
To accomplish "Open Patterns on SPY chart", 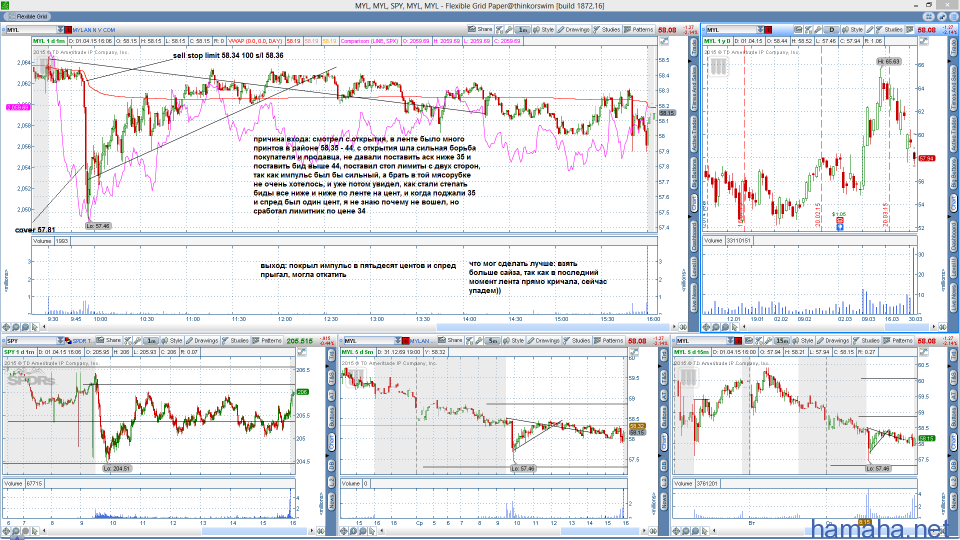I will [x=267, y=340].
